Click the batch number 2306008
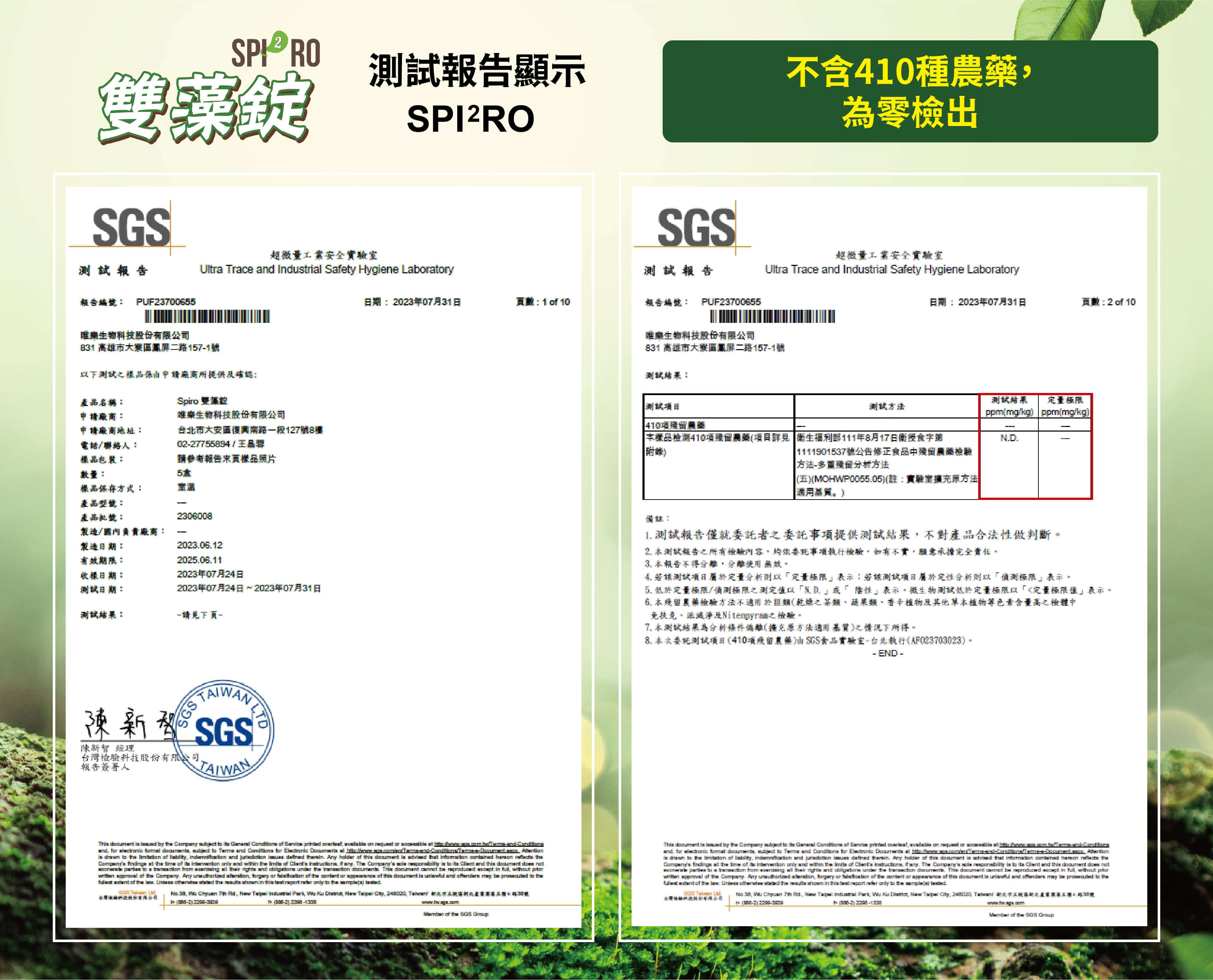 coord(195,516)
